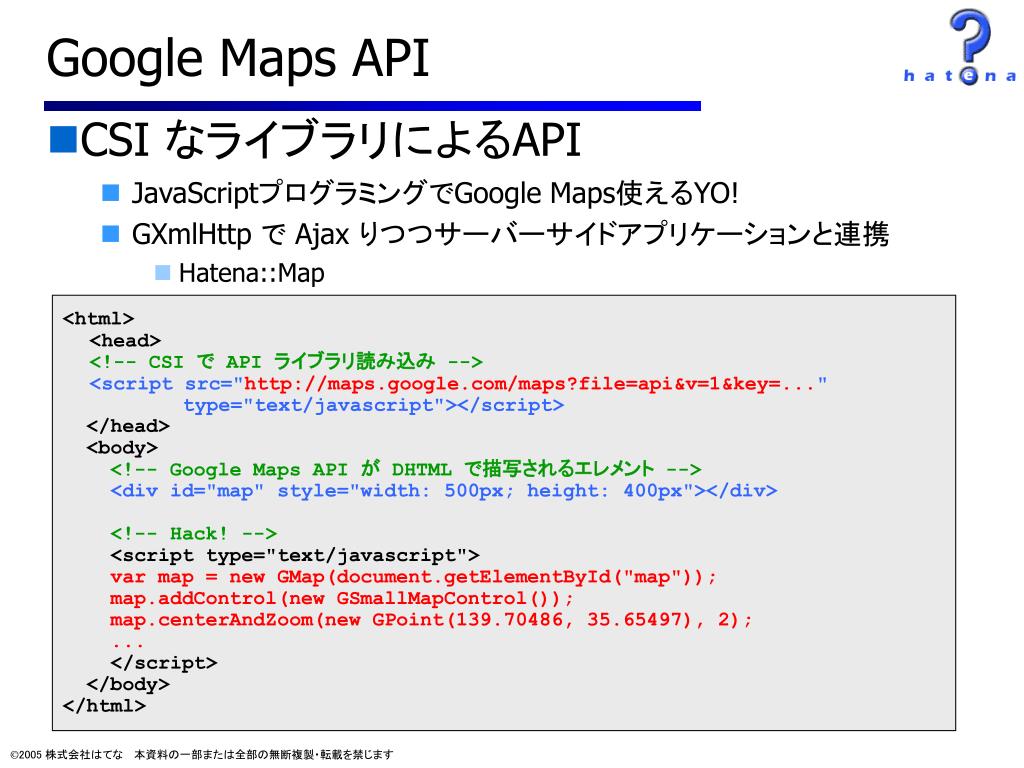
Task: Click the light blue bullet before Hatena::Map
Action: tap(162, 272)
